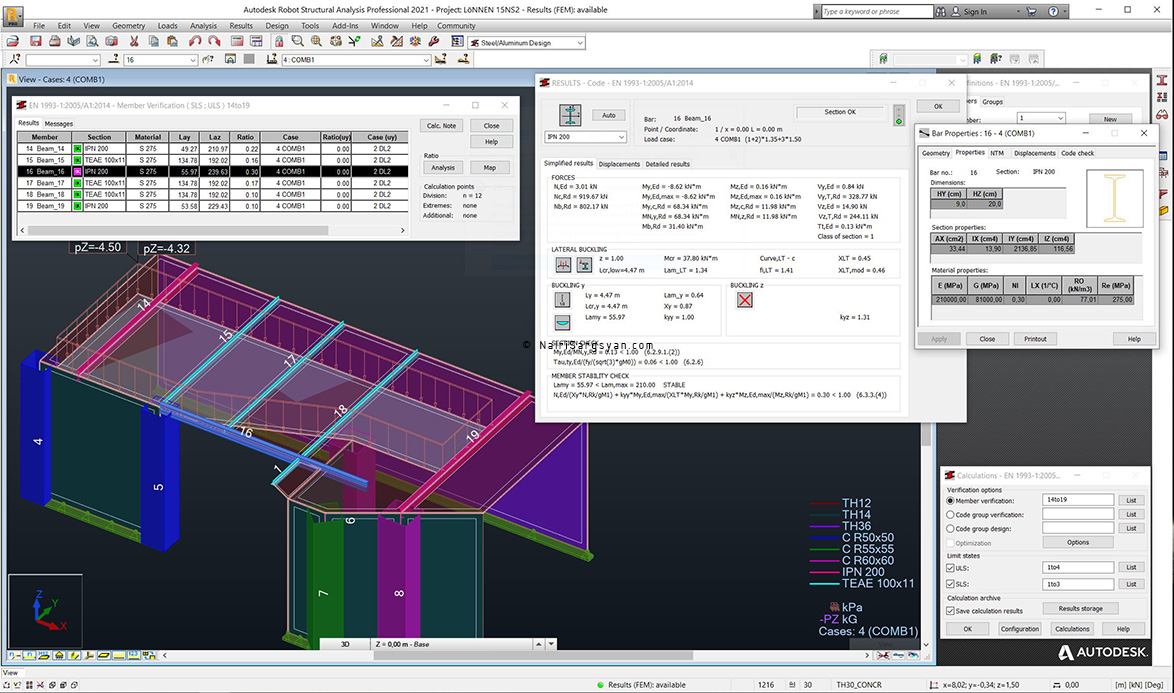Click the Print Preview magnifier page icon

click(91, 42)
